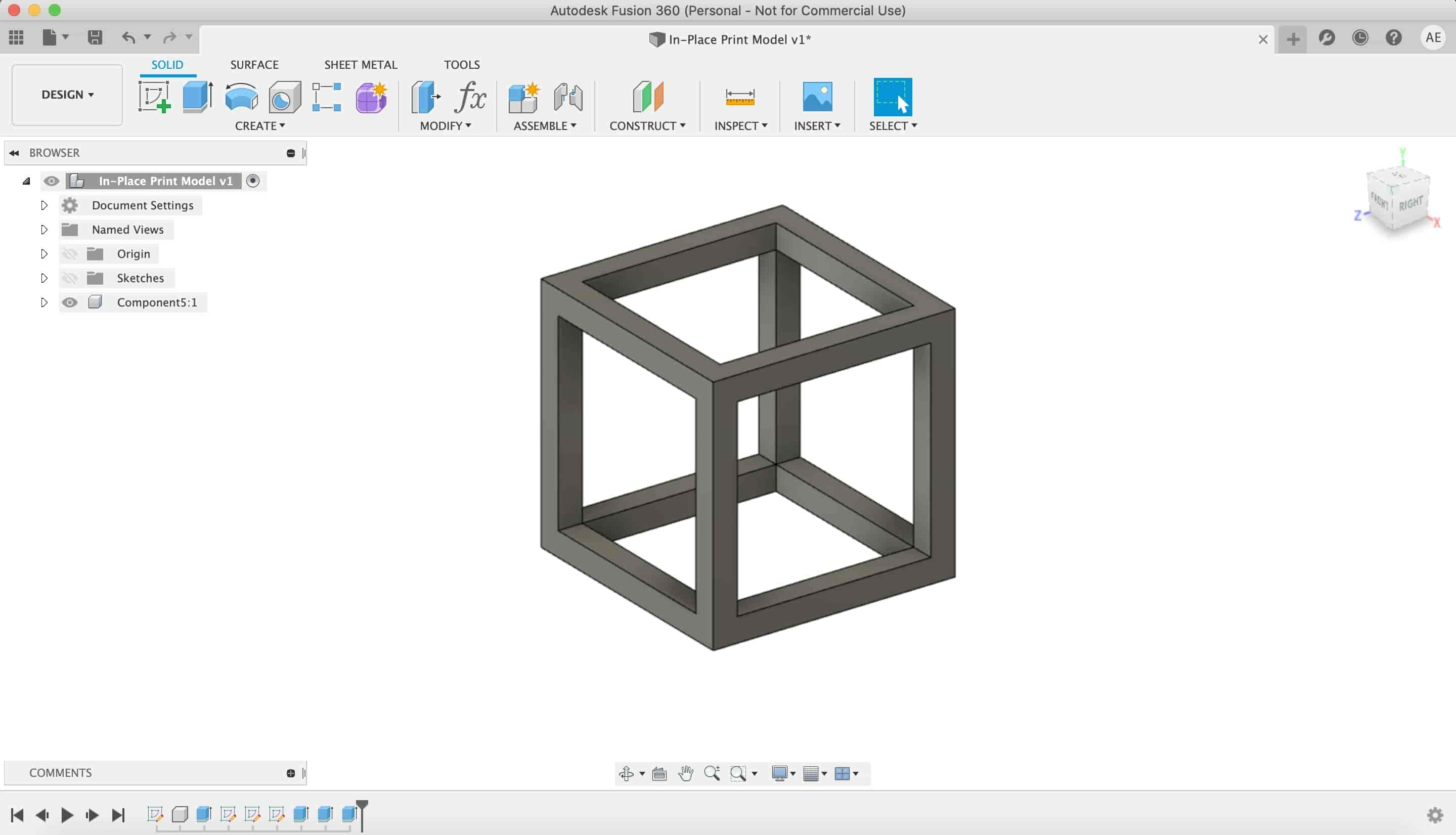This screenshot has width=1456, height=835.
Task: Activate the Select tool
Action: [892, 96]
